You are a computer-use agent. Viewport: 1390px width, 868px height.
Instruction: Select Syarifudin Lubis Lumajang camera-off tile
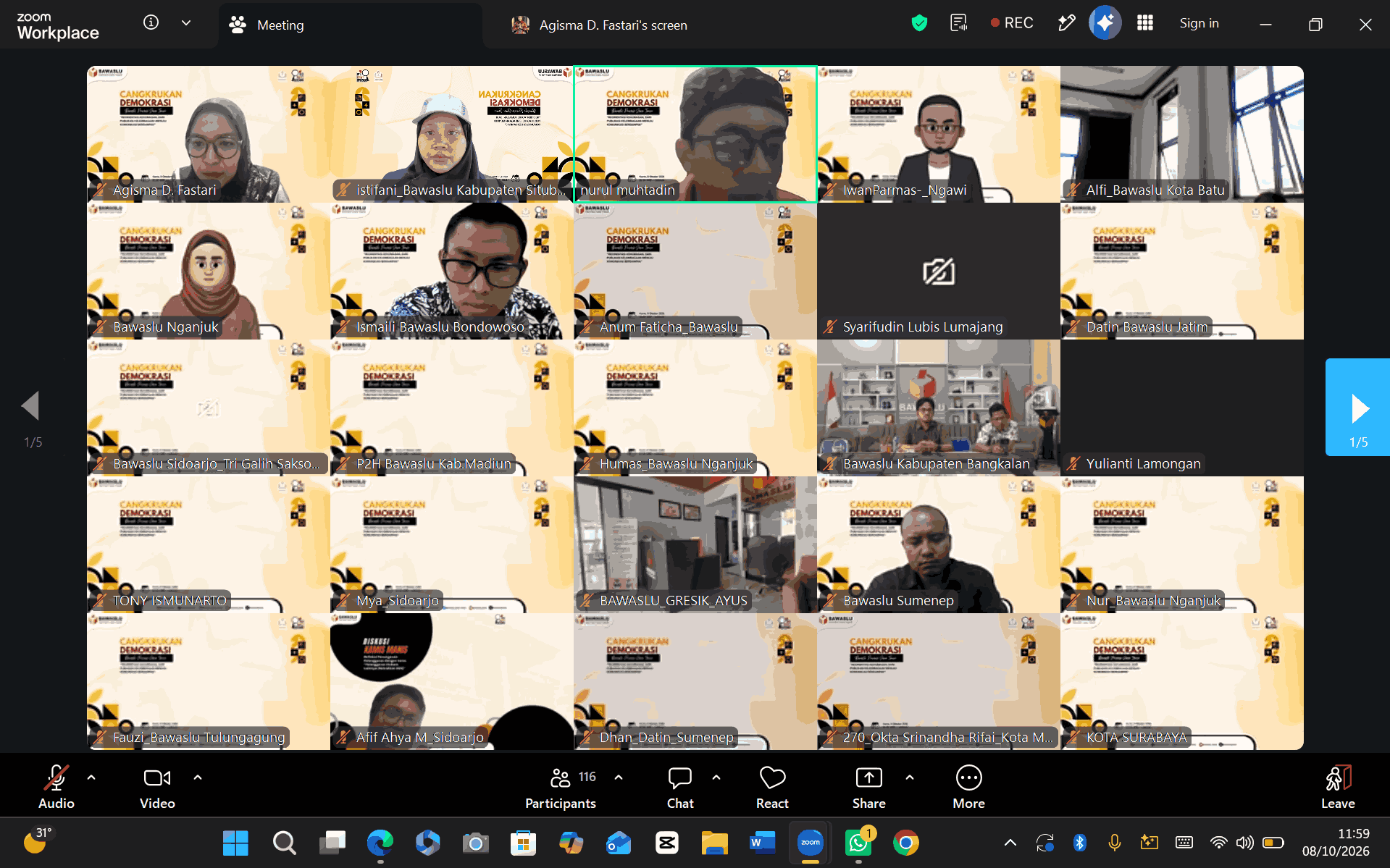click(x=939, y=271)
